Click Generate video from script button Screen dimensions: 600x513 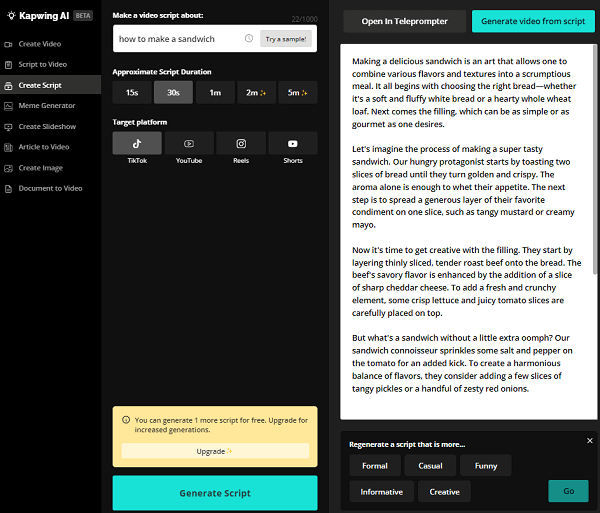(533, 21)
